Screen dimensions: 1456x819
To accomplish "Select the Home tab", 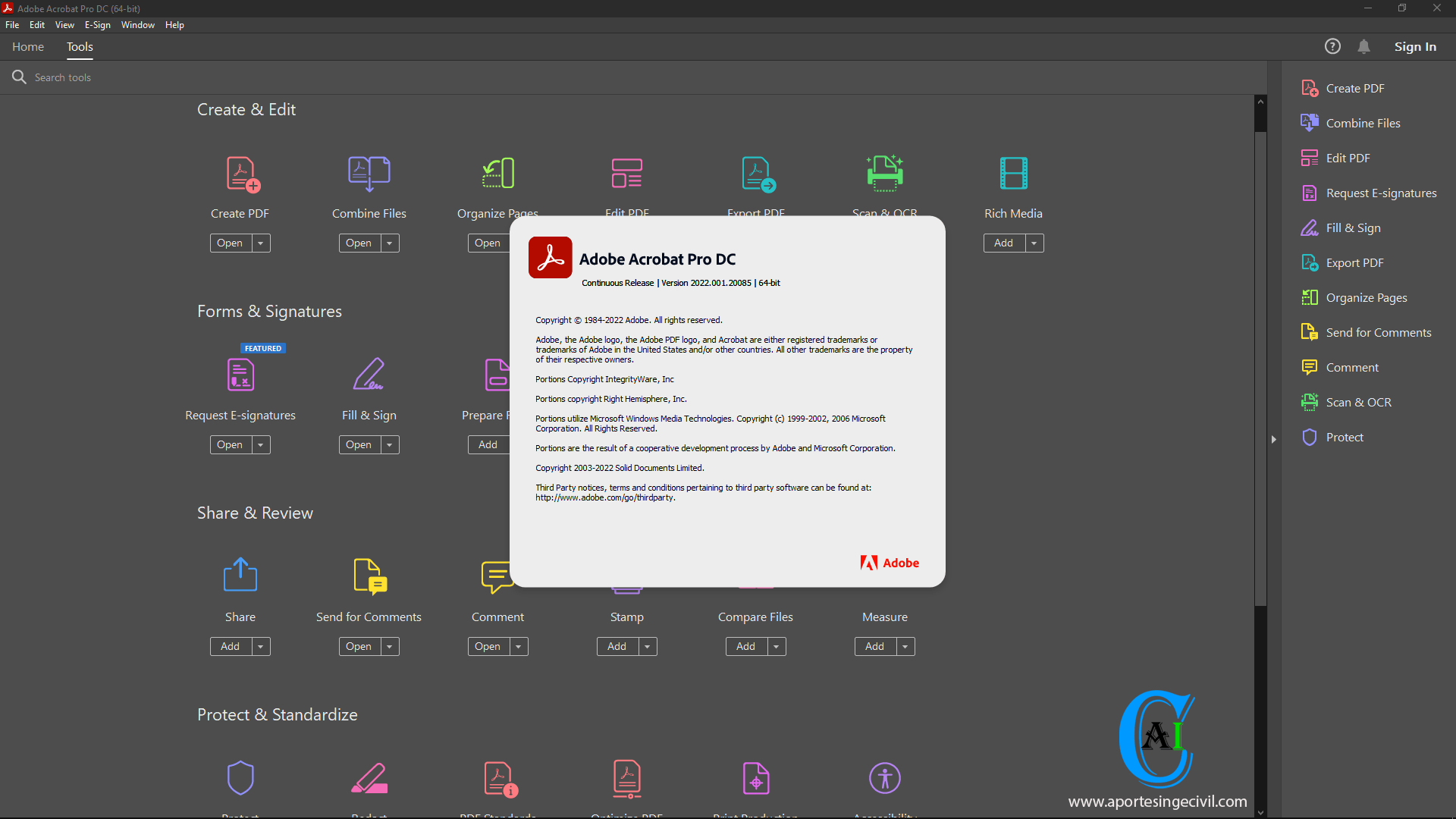I will pyautogui.click(x=27, y=46).
